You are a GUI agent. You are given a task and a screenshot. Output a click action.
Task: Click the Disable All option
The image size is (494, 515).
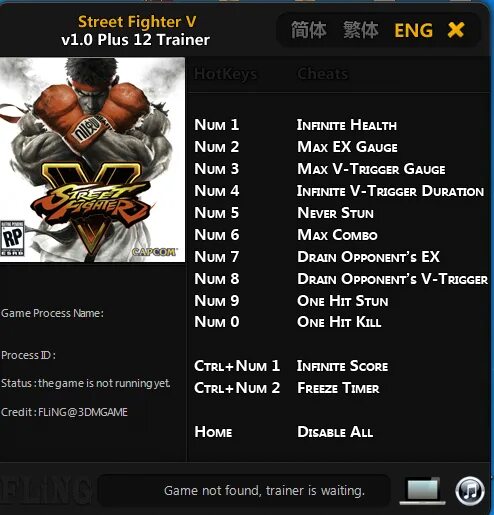[x=335, y=432]
